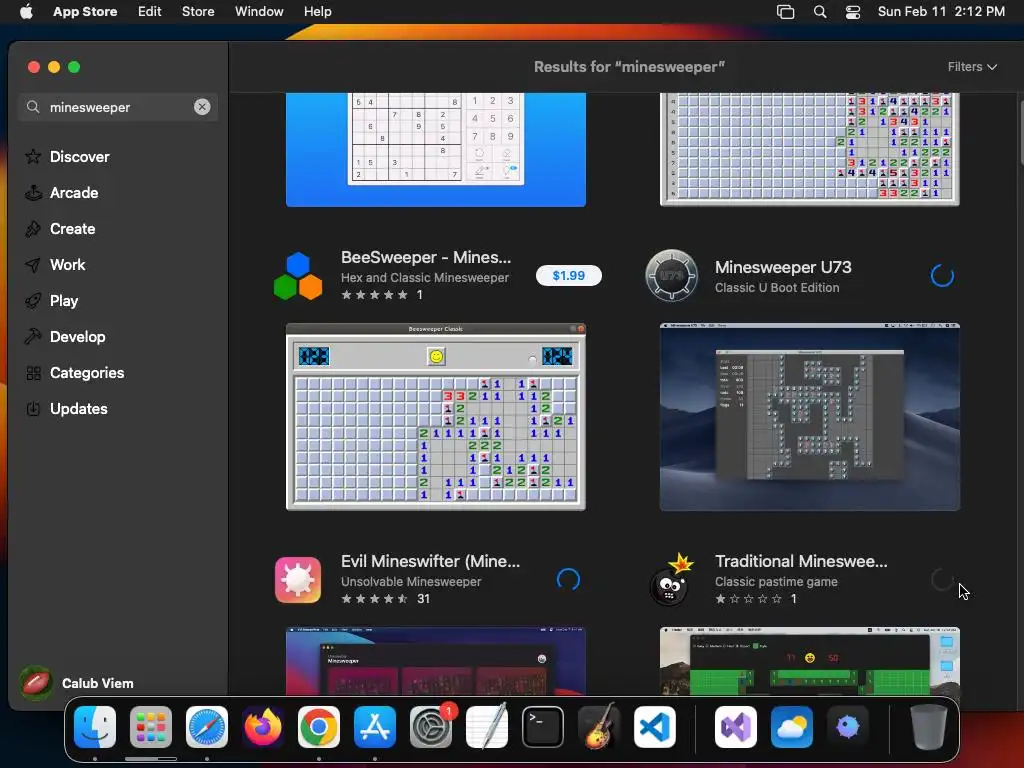Open the Evil Mineswifter screenshot preview
Image resolution: width=1024 pixels, height=768 pixels.
436,661
